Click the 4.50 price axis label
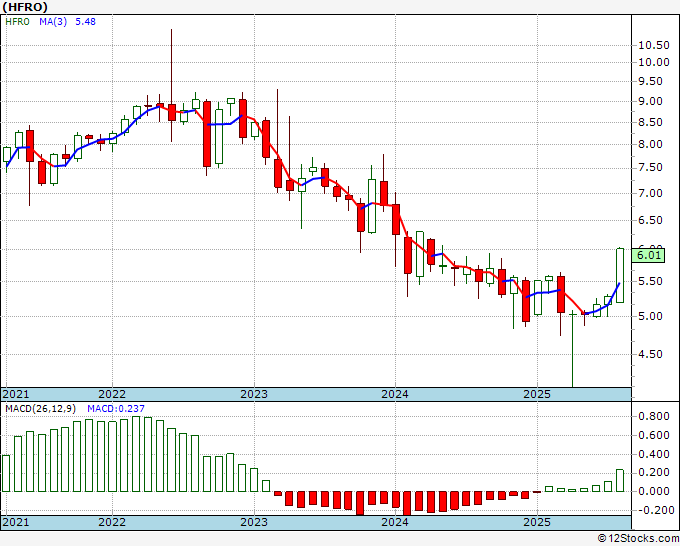The height and width of the screenshot is (546, 680). (x=651, y=354)
